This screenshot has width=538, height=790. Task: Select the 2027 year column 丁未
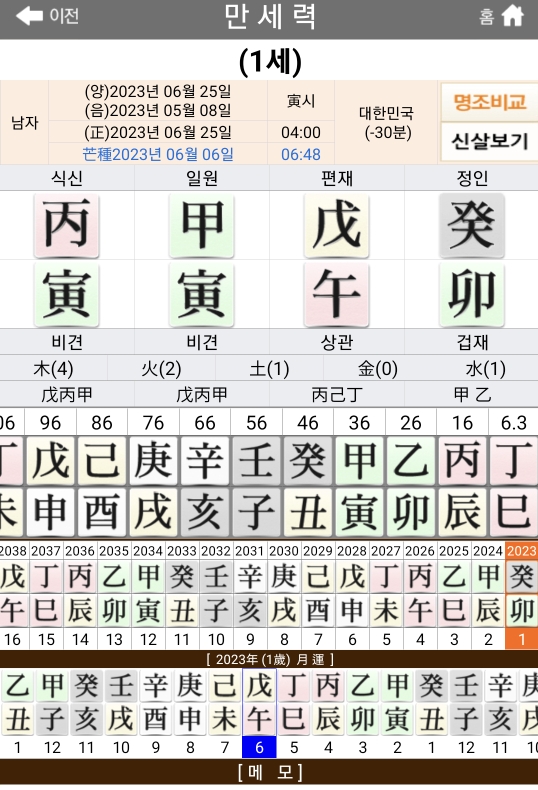[x=386, y=596]
